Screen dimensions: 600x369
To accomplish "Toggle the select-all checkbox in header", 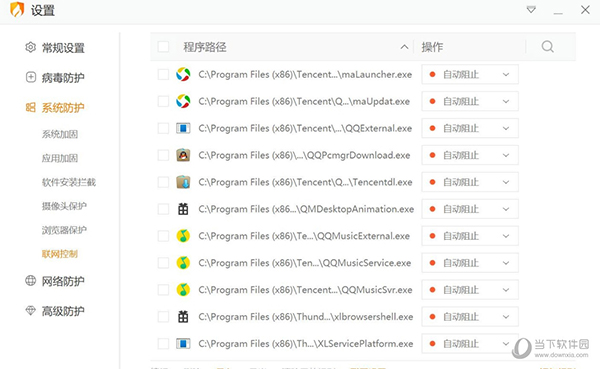I will tap(163, 47).
